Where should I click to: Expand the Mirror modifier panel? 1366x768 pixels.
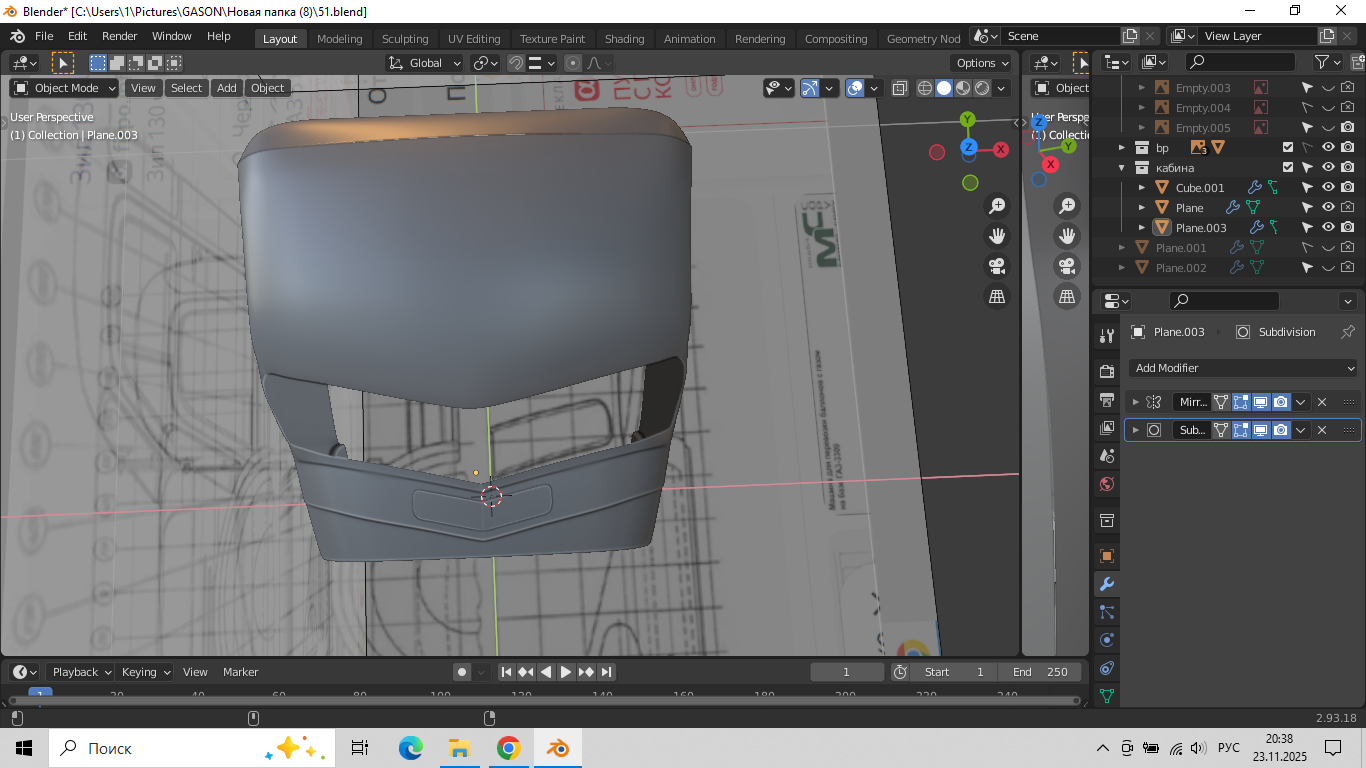[x=1135, y=402]
